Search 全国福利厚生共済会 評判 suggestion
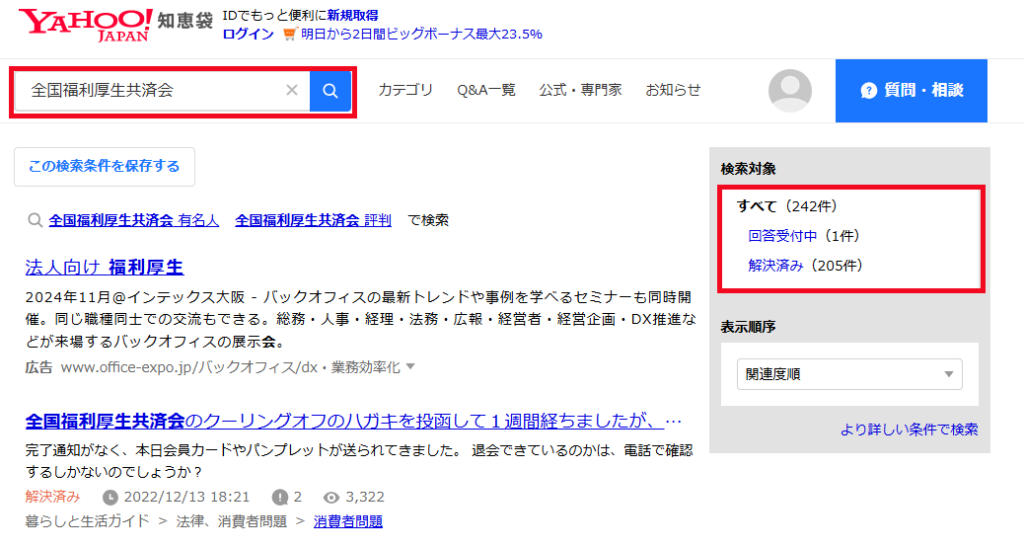1024x548 pixels. point(313,220)
